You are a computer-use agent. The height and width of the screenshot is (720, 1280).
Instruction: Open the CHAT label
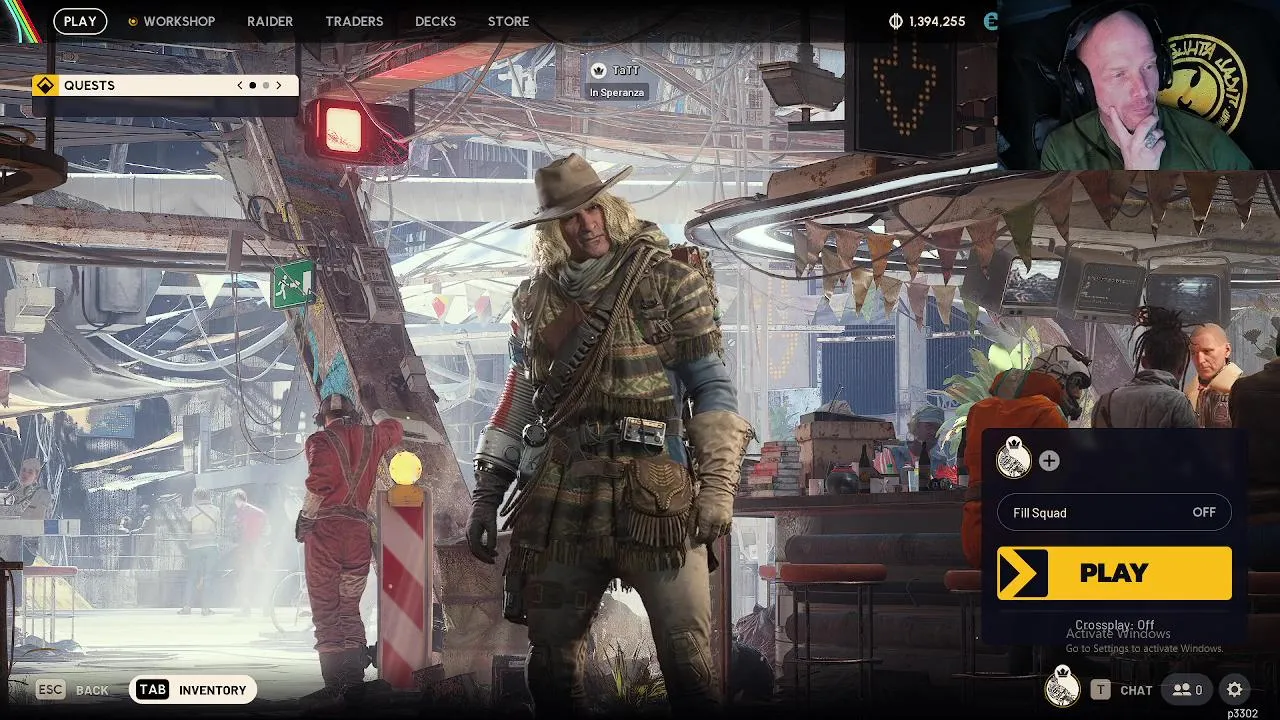pyautogui.click(x=1136, y=690)
